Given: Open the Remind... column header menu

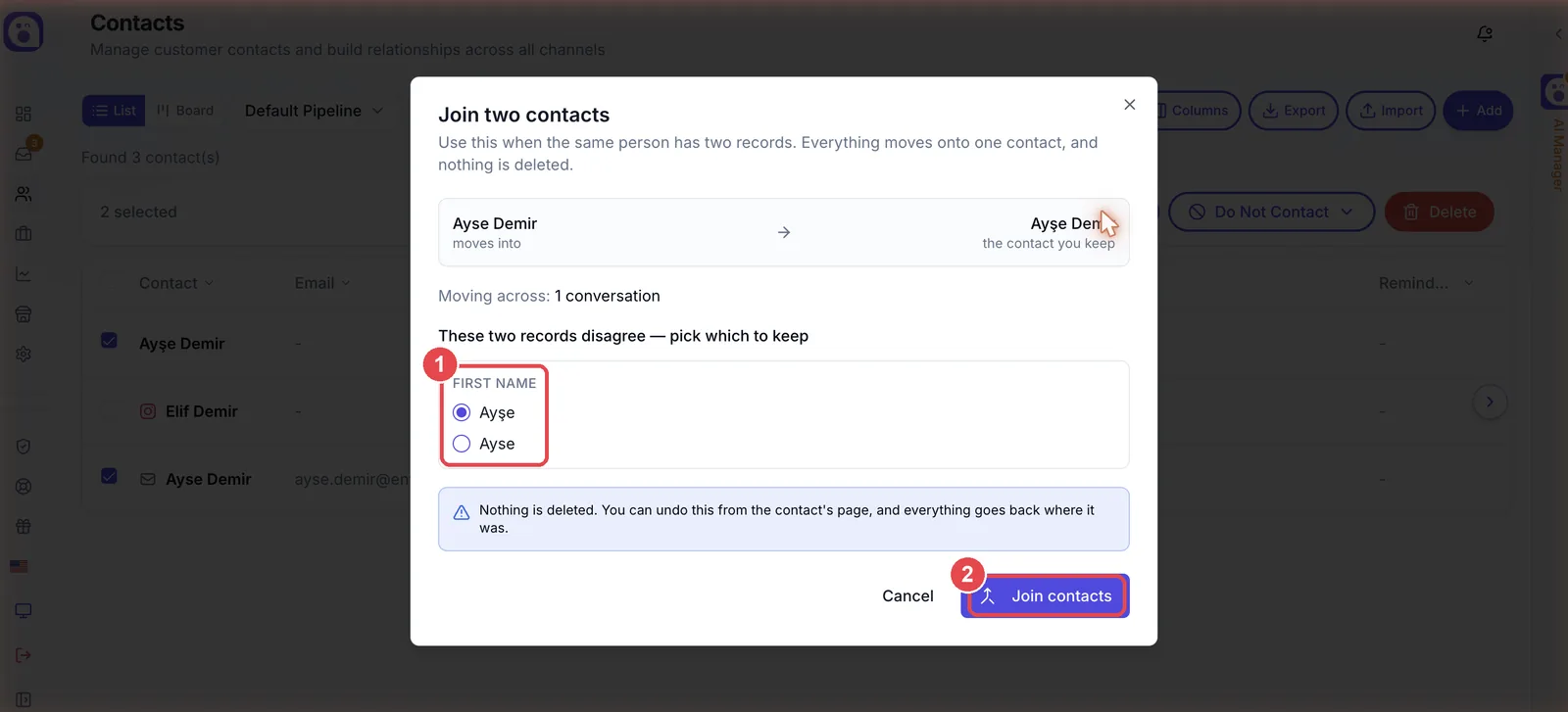Looking at the screenshot, I should click(x=1426, y=283).
